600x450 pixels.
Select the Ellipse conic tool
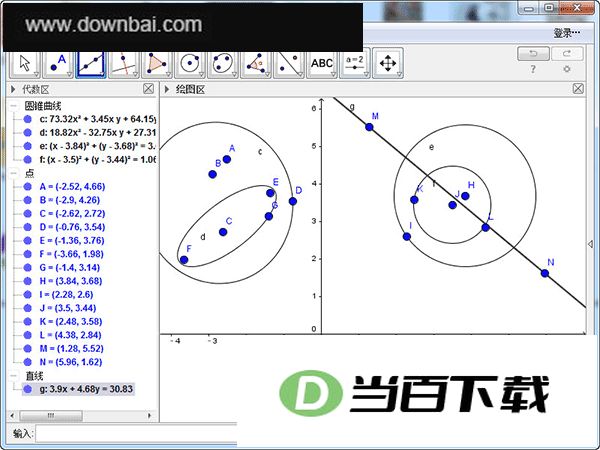(x=223, y=63)
